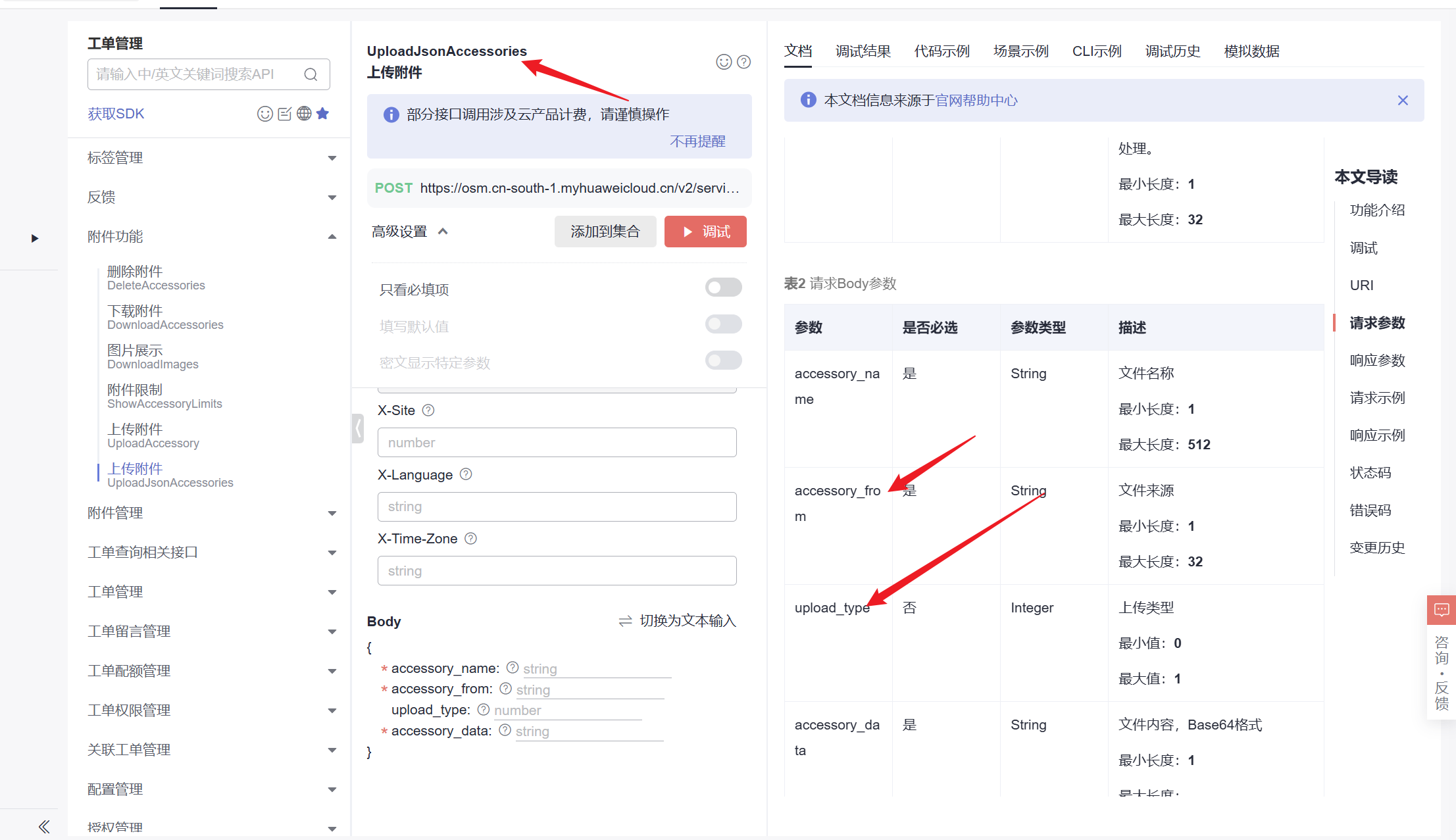This screenshot has height=840, width=1456.
Task: Select 上传附件 UploadAccessory in the API list
Action: pos(153,435)
